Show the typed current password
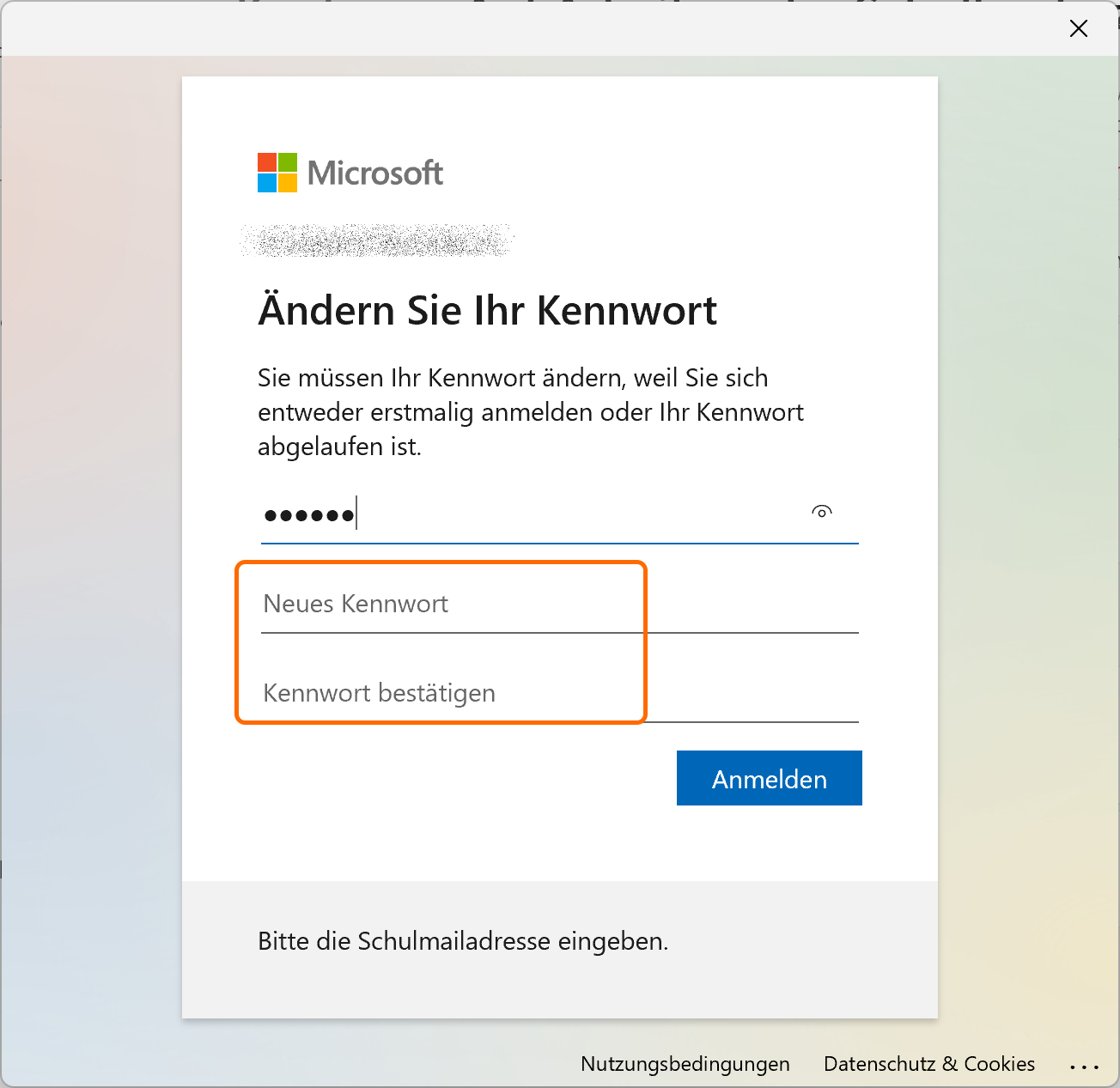Screen dimensions: 1120x1088 click(x=822, y=513)
